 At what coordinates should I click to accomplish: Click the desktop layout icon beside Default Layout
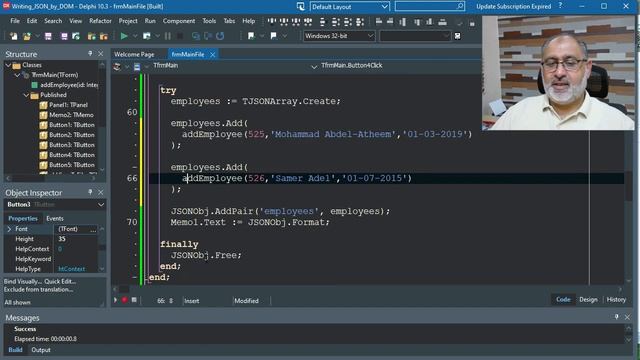point(301,7)
